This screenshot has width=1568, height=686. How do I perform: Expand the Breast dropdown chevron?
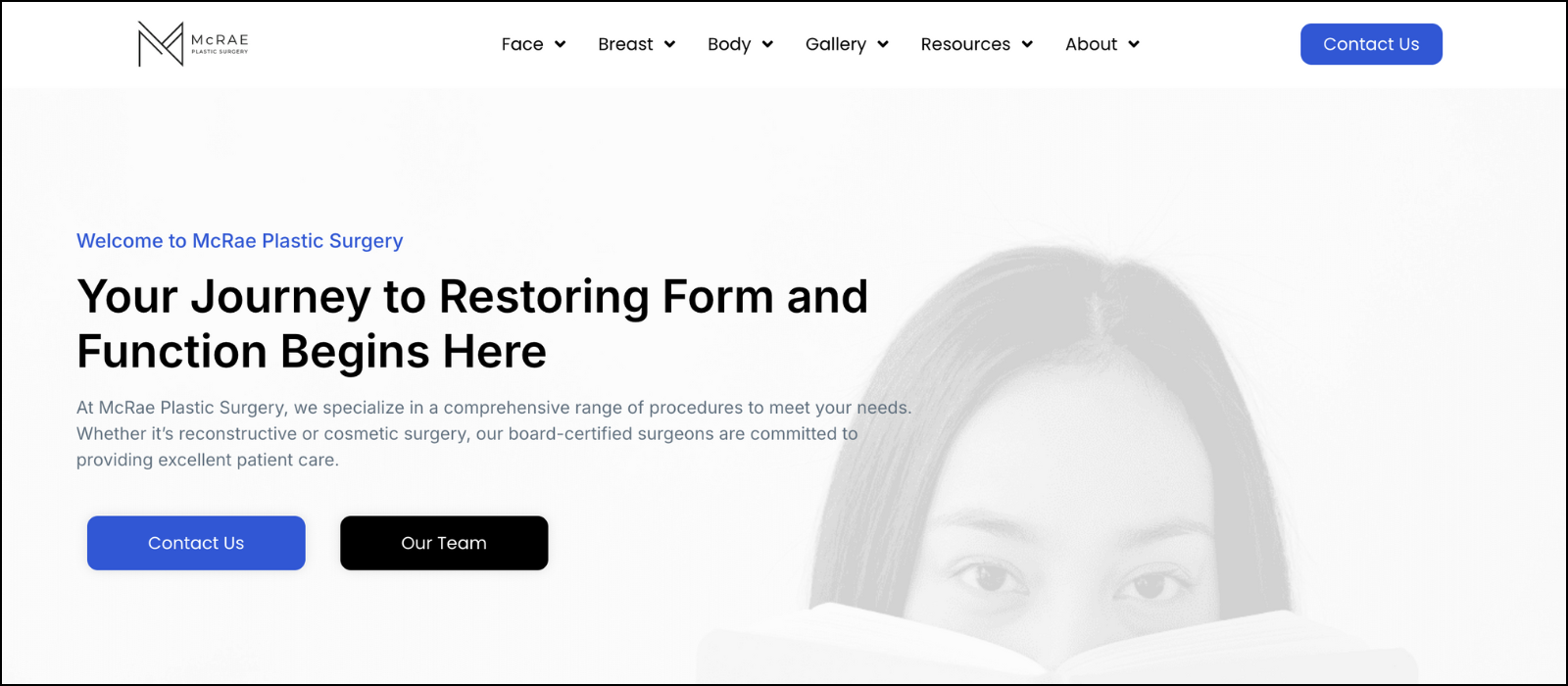670,44
